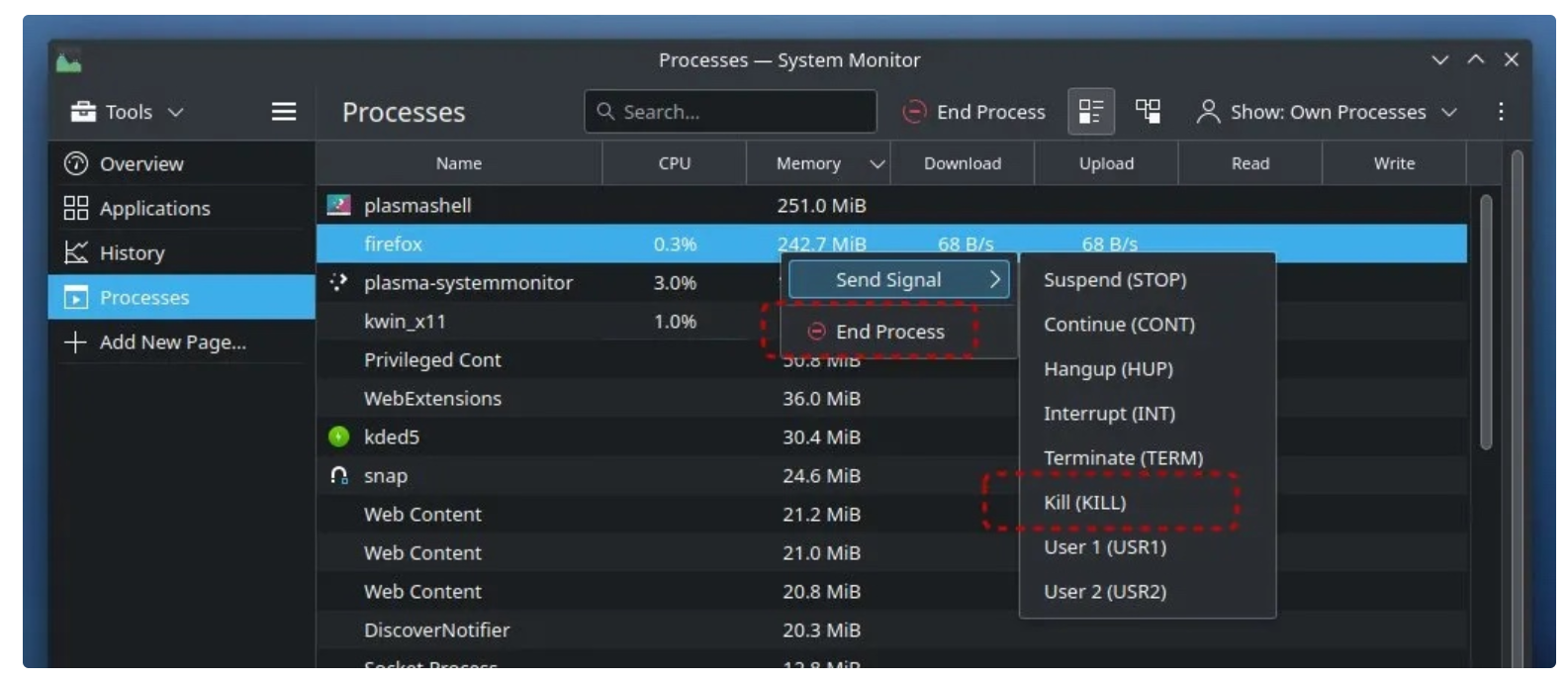
Task: Sort by the Download column header
Action: pyautogui.click(x=963, y=163)
